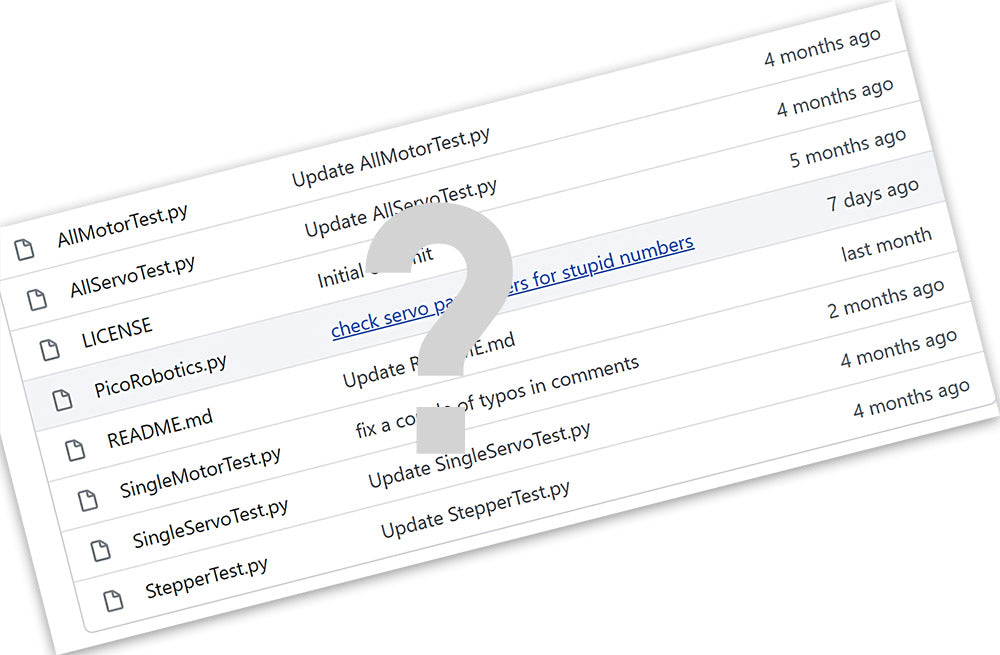Click the file icon next to README.md
This screenshot has height=655, width=1000.
76,450
